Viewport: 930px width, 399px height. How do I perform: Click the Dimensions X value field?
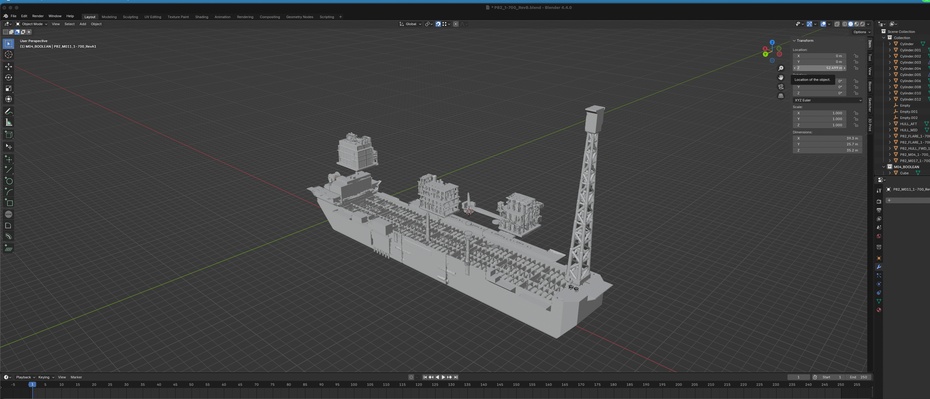(827, 138)
